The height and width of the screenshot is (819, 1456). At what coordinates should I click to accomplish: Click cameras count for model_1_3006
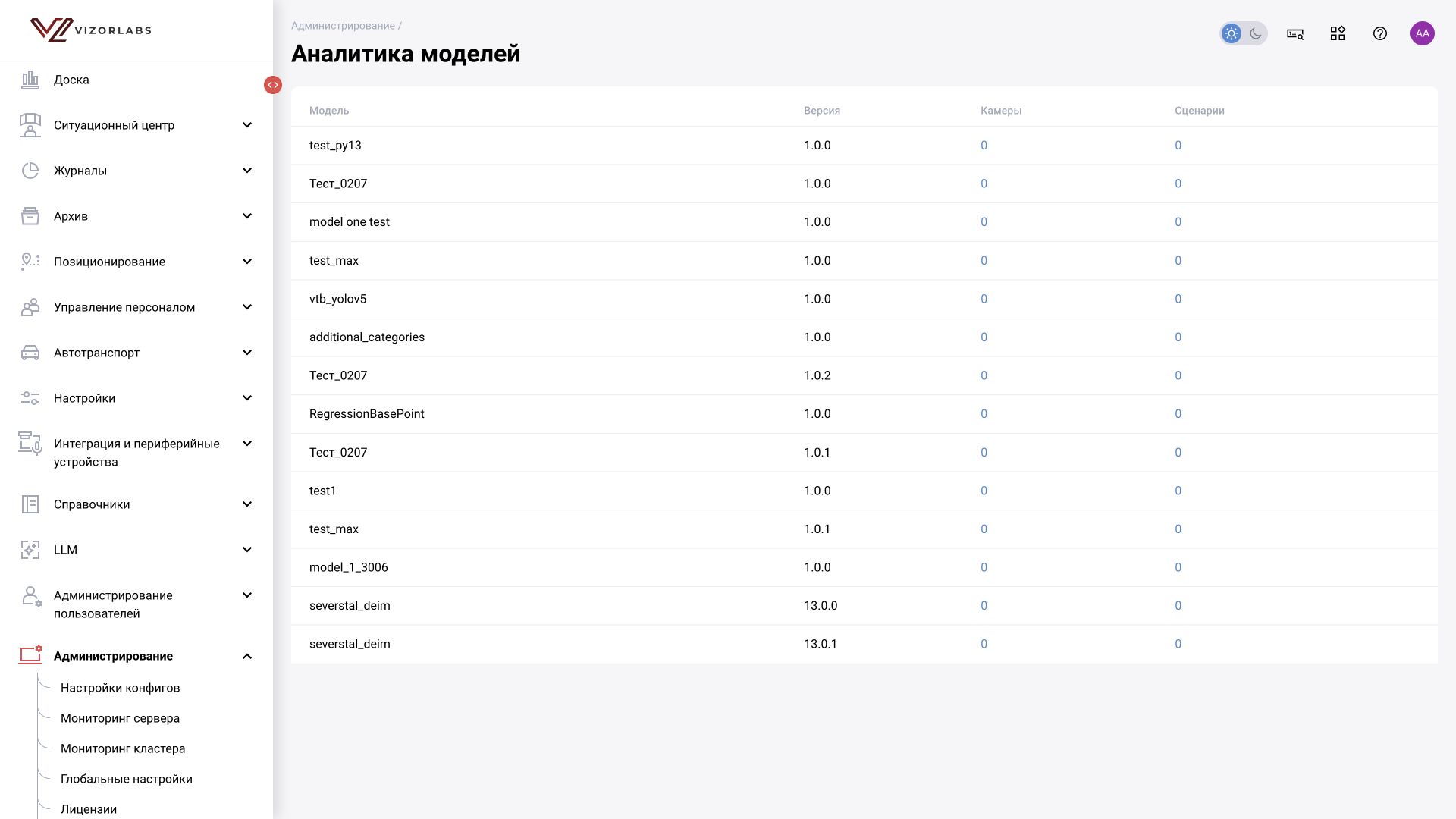(984, 567)
